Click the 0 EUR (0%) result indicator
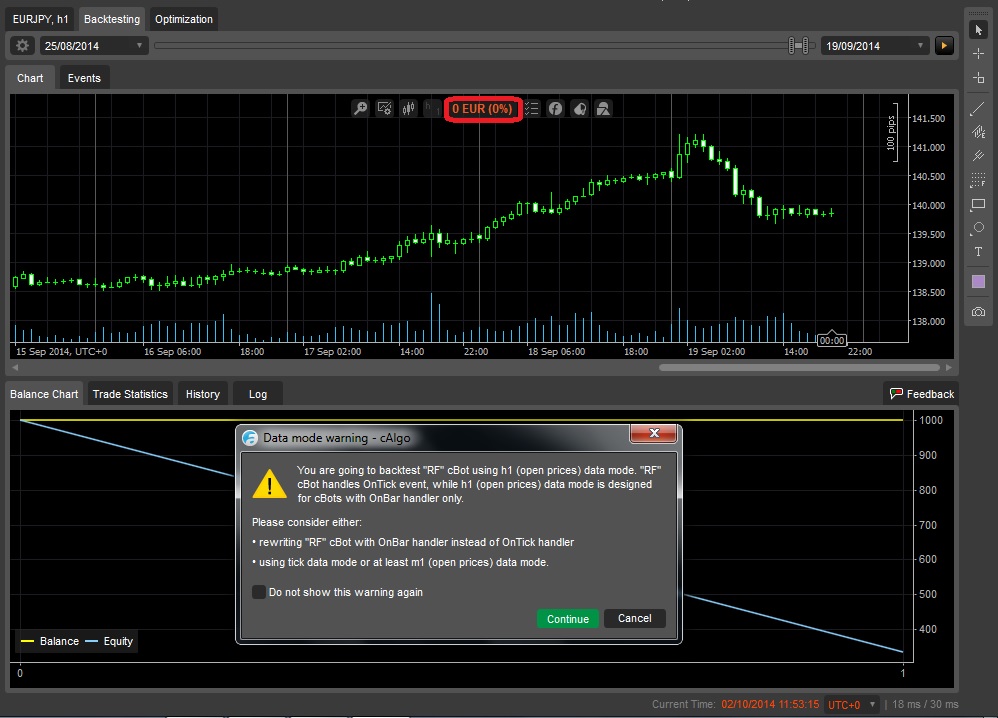Image resolution: width=998 pixels, height=718 pixels. pyautogui.click(x=482, y=109)
